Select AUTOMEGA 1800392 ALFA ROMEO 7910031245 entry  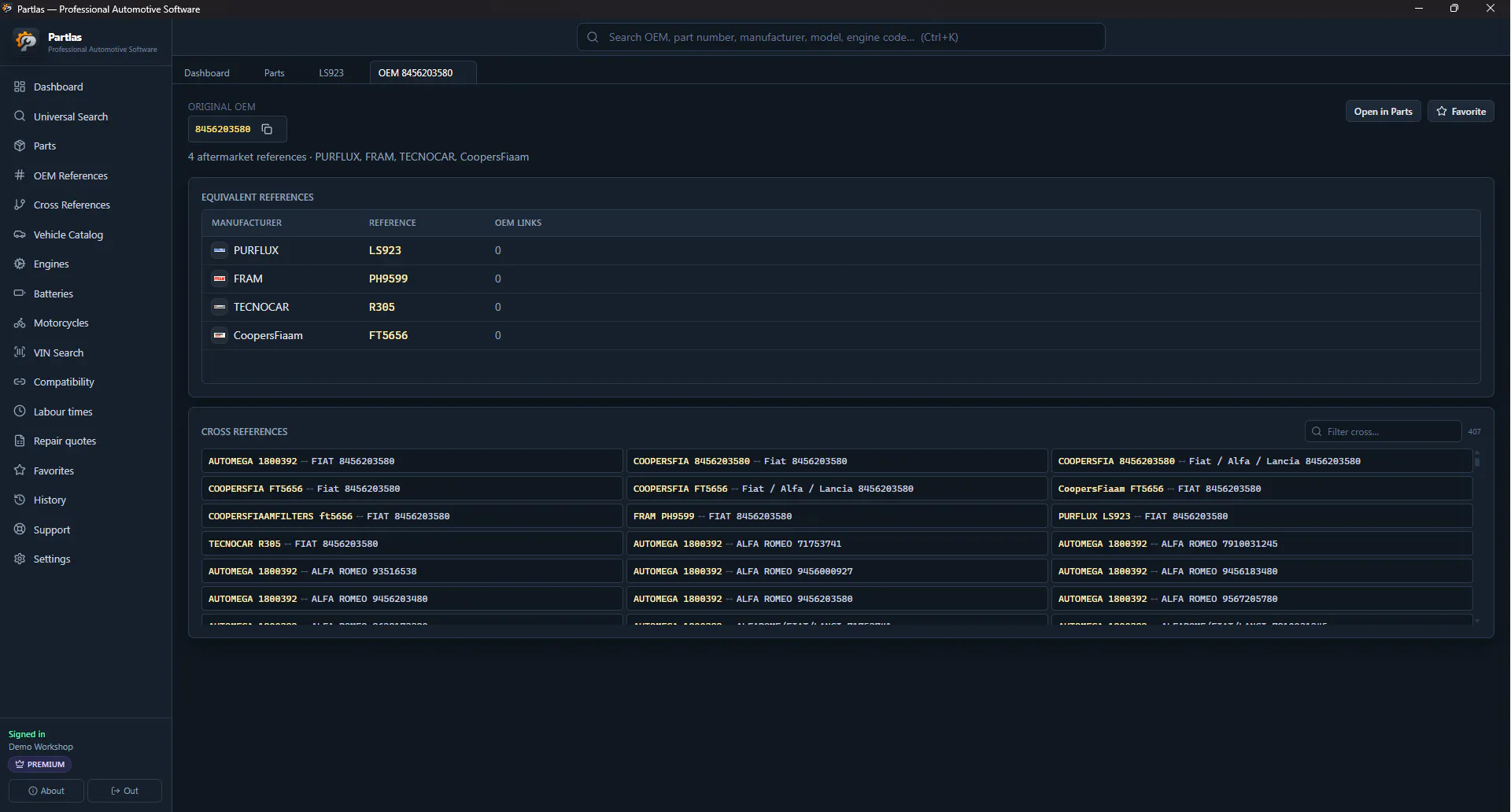pos(1262,544)
